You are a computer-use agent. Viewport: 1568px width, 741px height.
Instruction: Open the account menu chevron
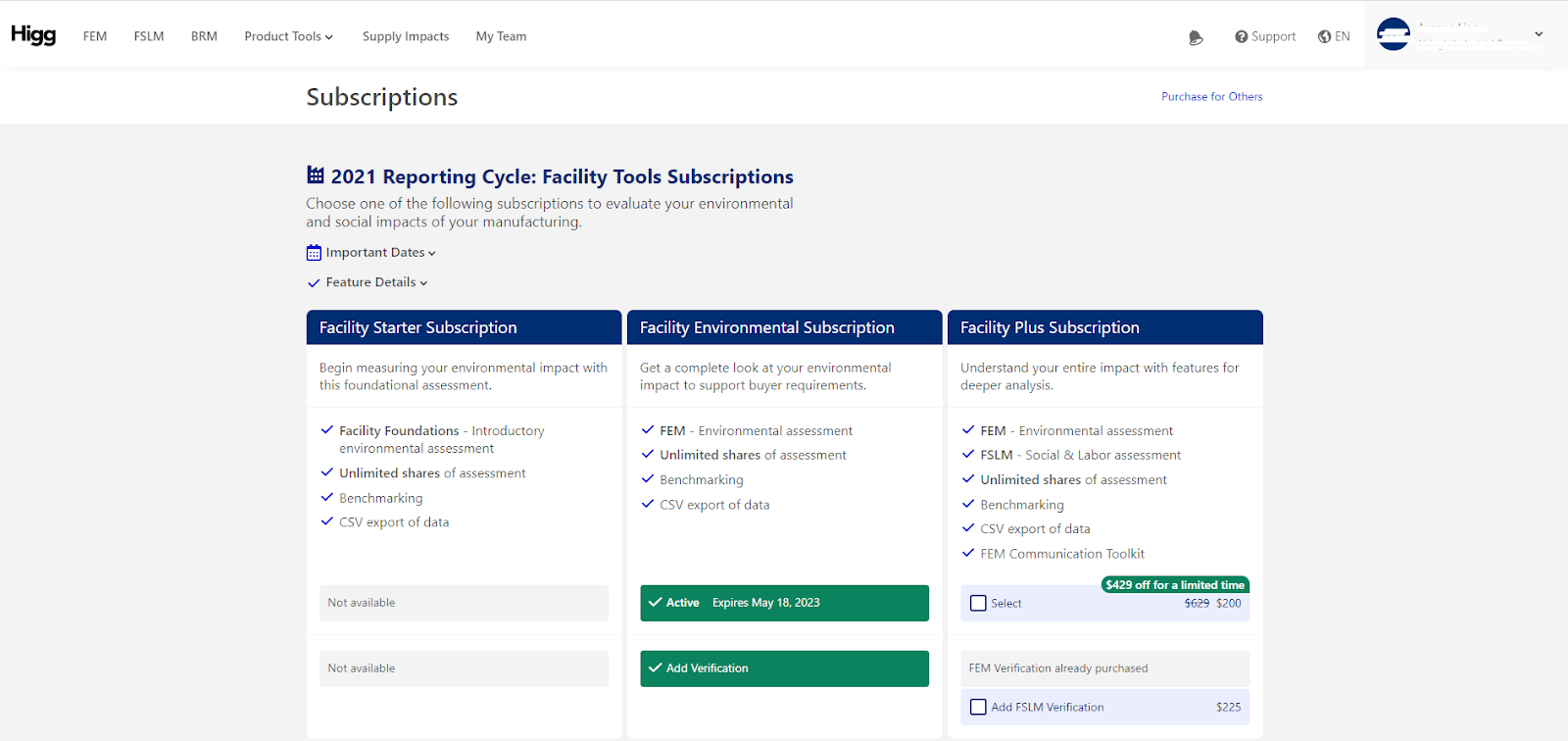[x=1539, y=34]
